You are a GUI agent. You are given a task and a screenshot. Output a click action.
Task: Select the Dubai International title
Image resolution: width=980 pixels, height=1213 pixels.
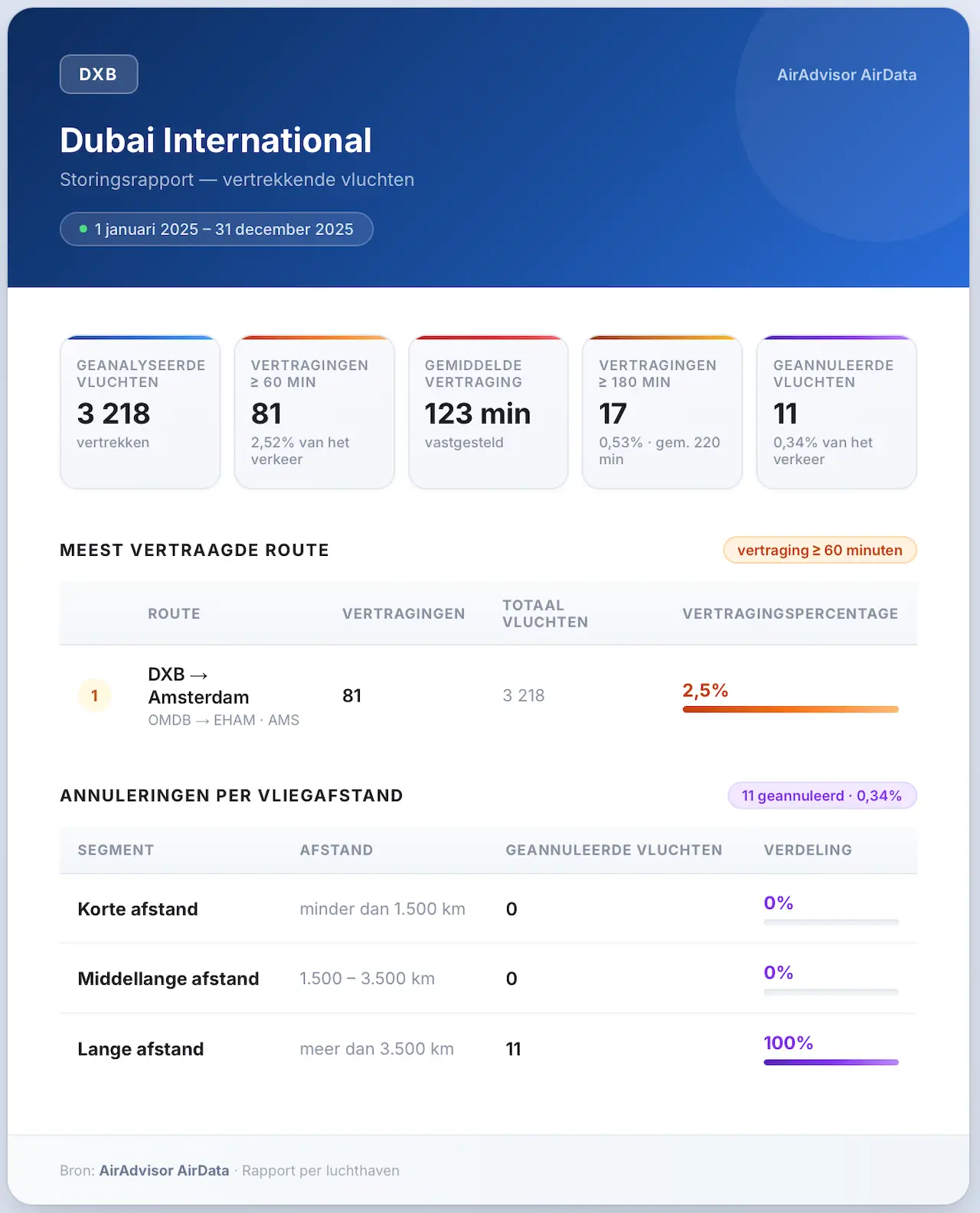tap(216, 140)
